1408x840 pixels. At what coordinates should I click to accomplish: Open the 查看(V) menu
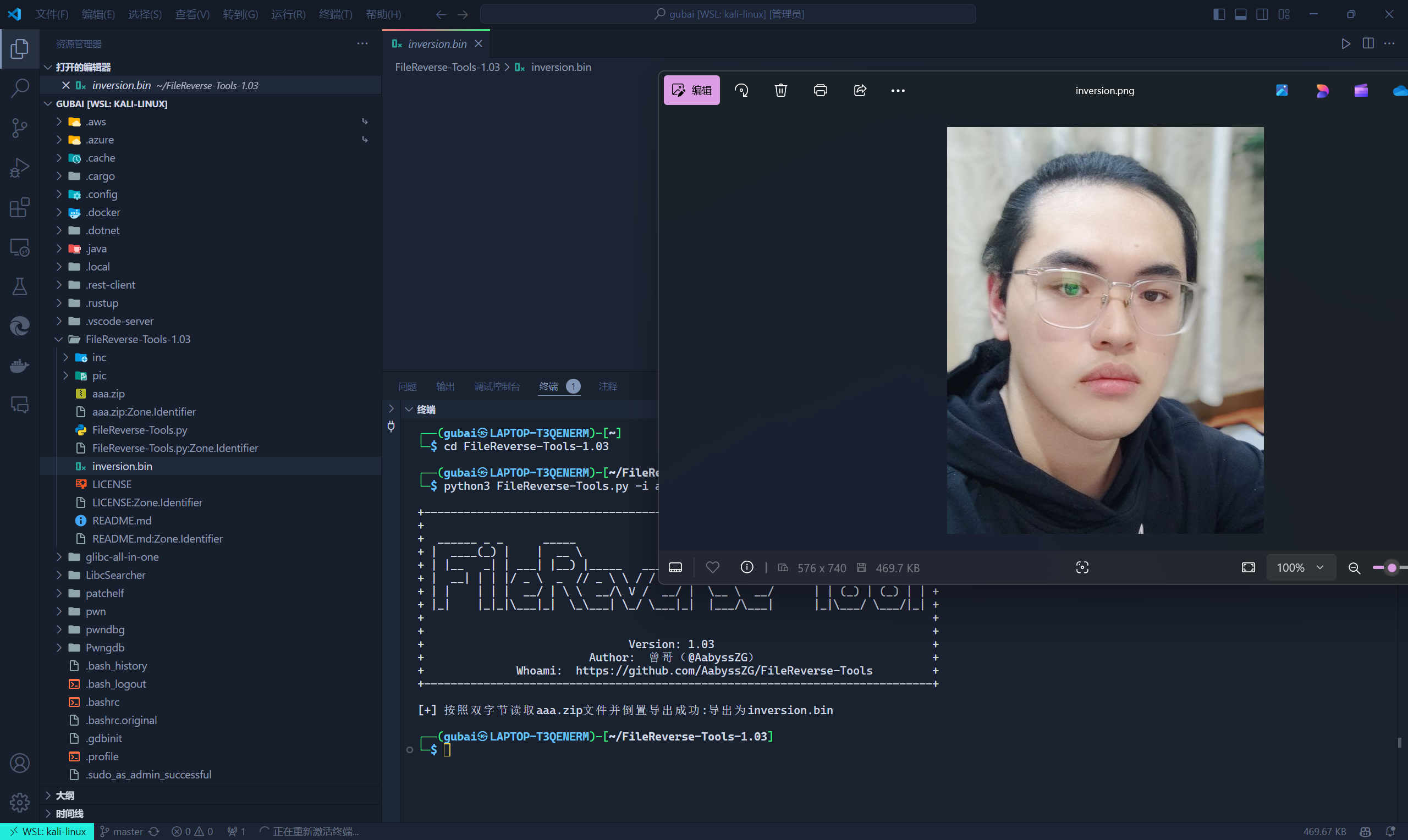click(192, 14)
